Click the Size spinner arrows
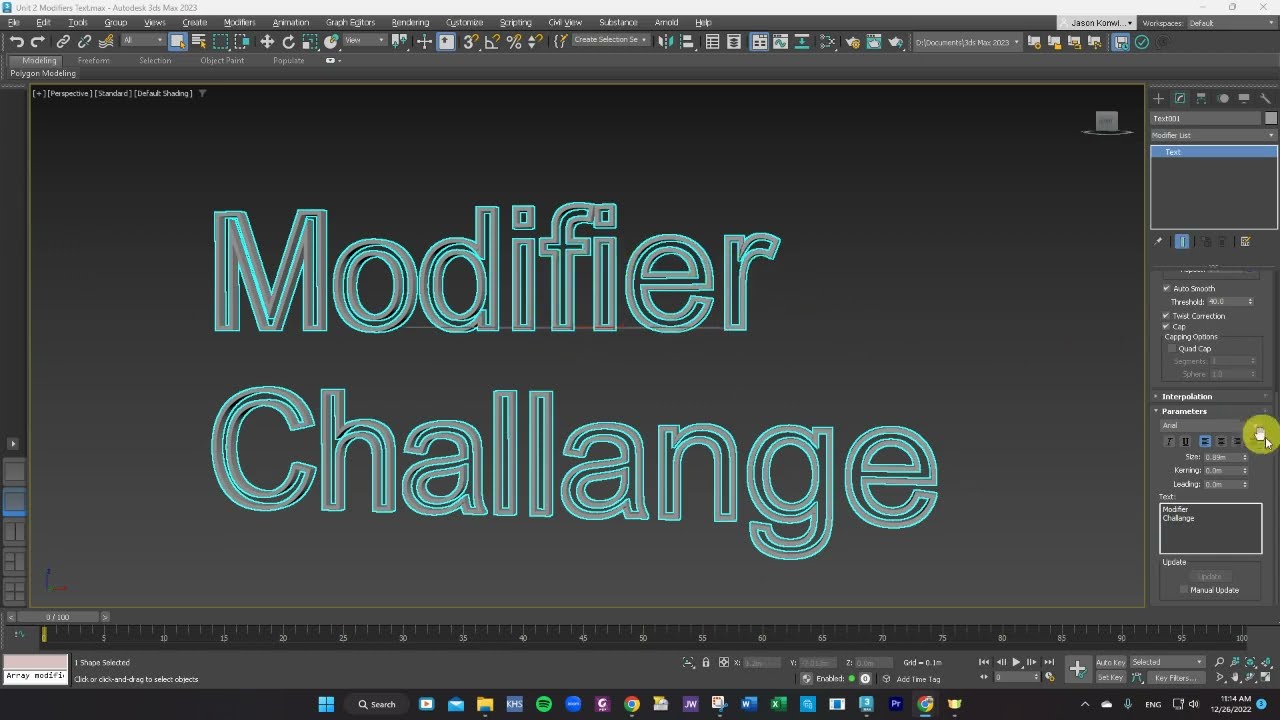Viewport: 1280px width, 720px height. (x=1245, y=456)
